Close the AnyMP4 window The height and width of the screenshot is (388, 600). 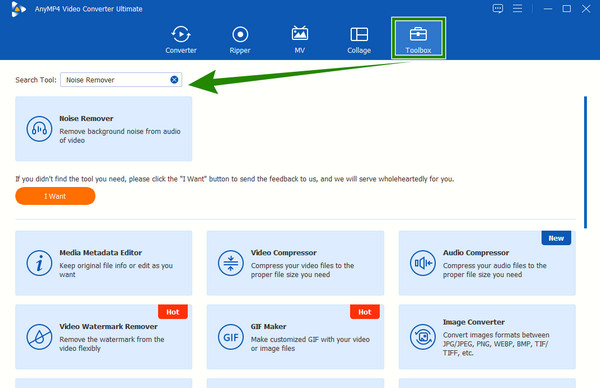586,8
